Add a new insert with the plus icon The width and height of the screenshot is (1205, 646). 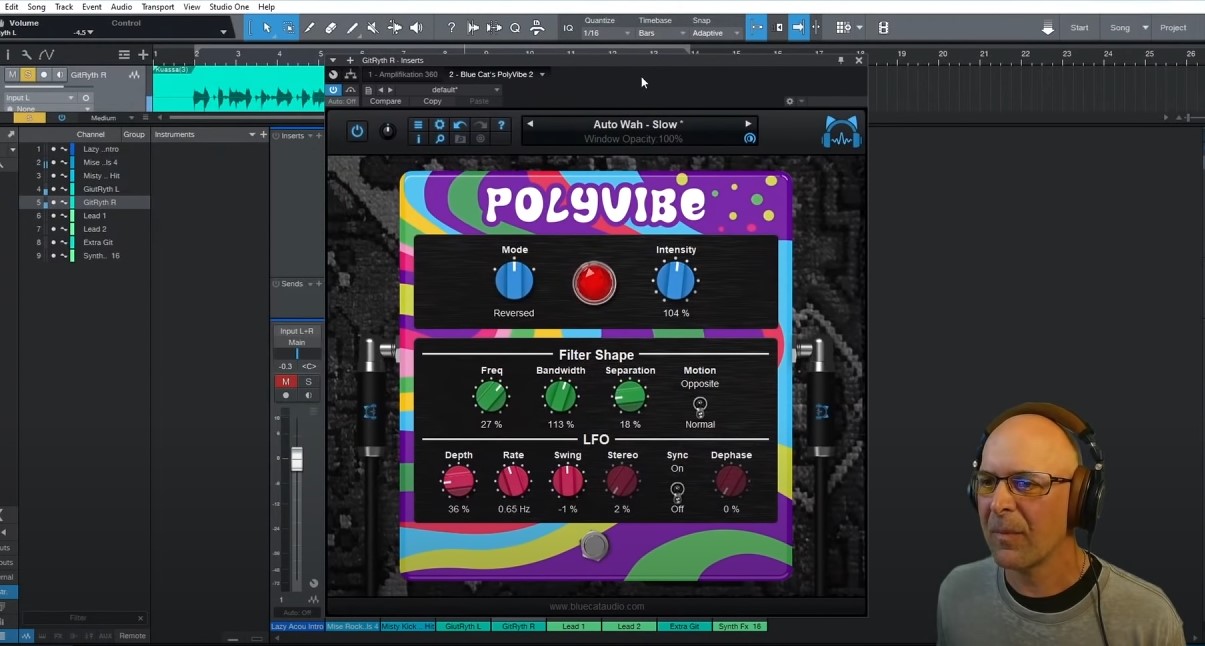tap(319, 136)
